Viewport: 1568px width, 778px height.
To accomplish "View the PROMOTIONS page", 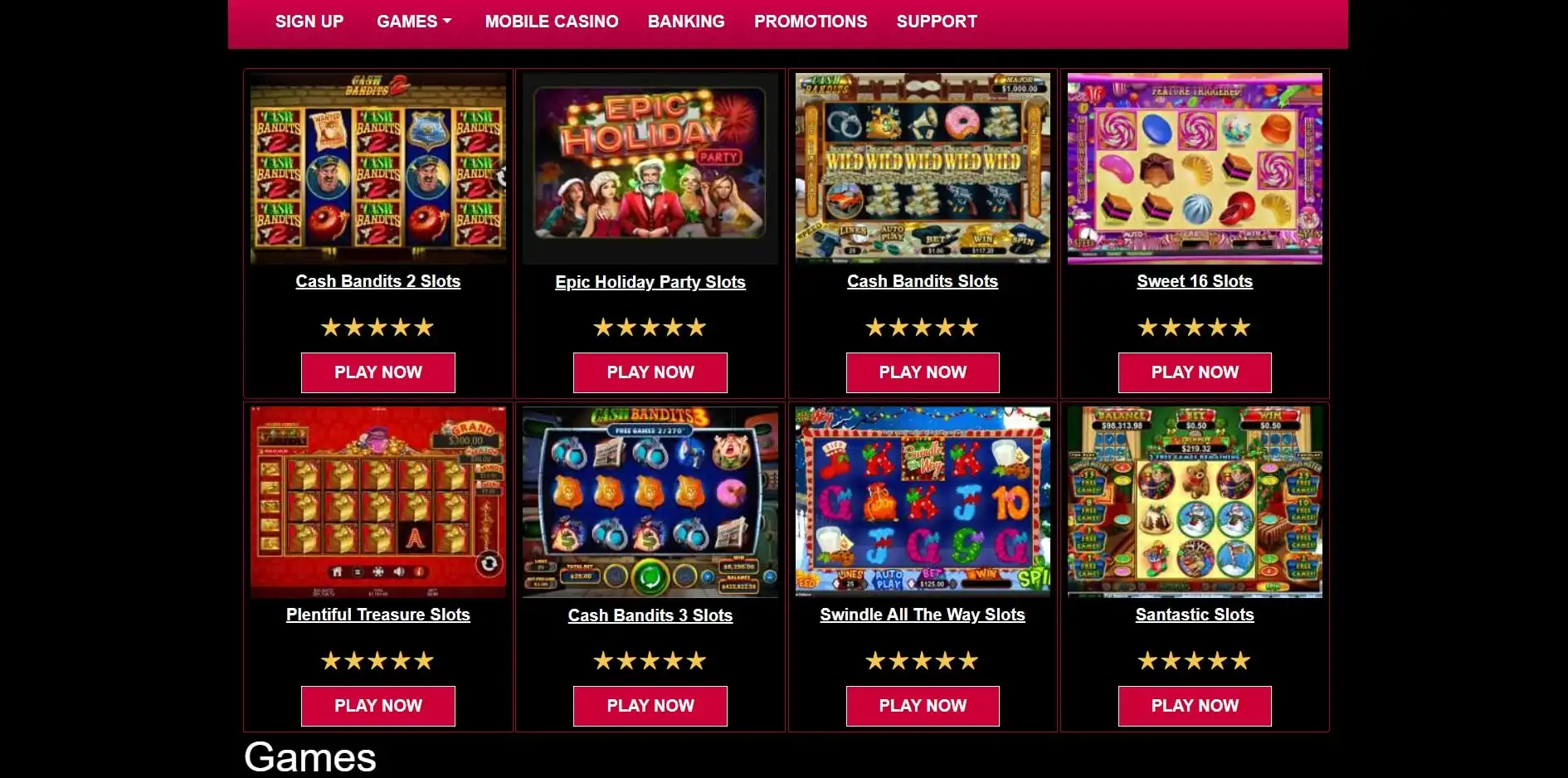I will click(811, 22).
